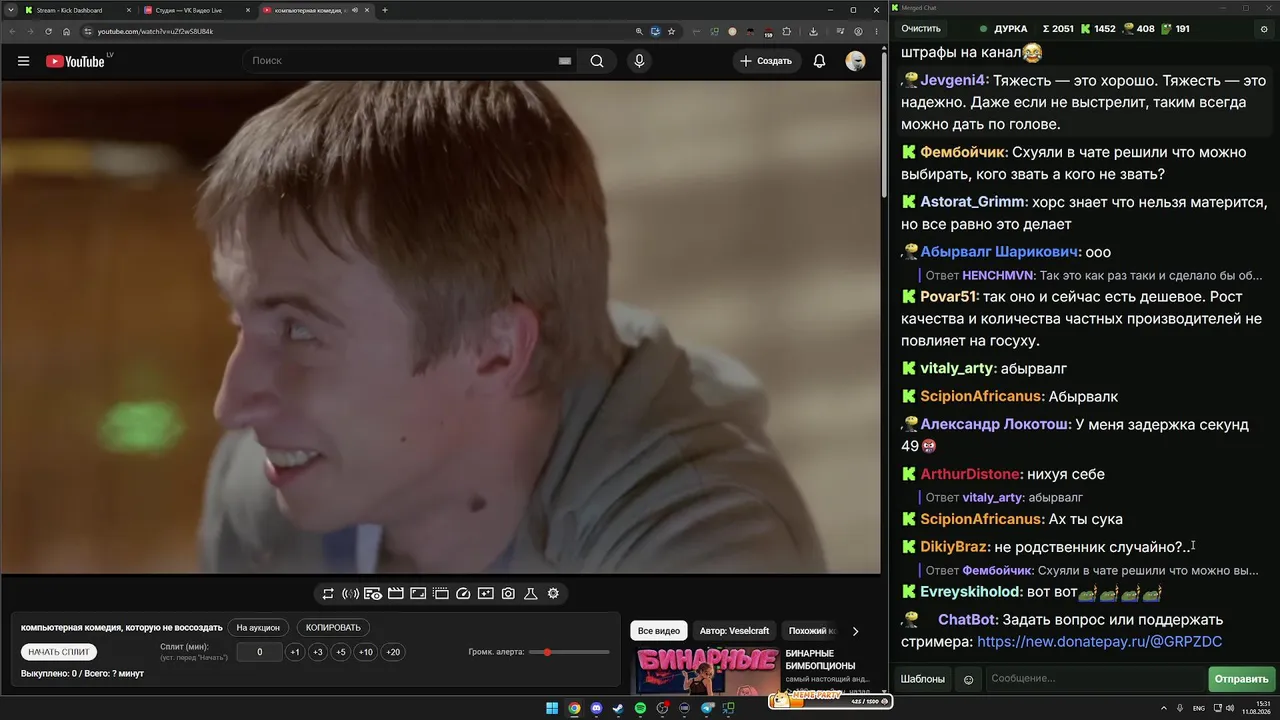The image size is (1280, 720).
Task: Open player toolbar gear settings
Action: (553, 594)
